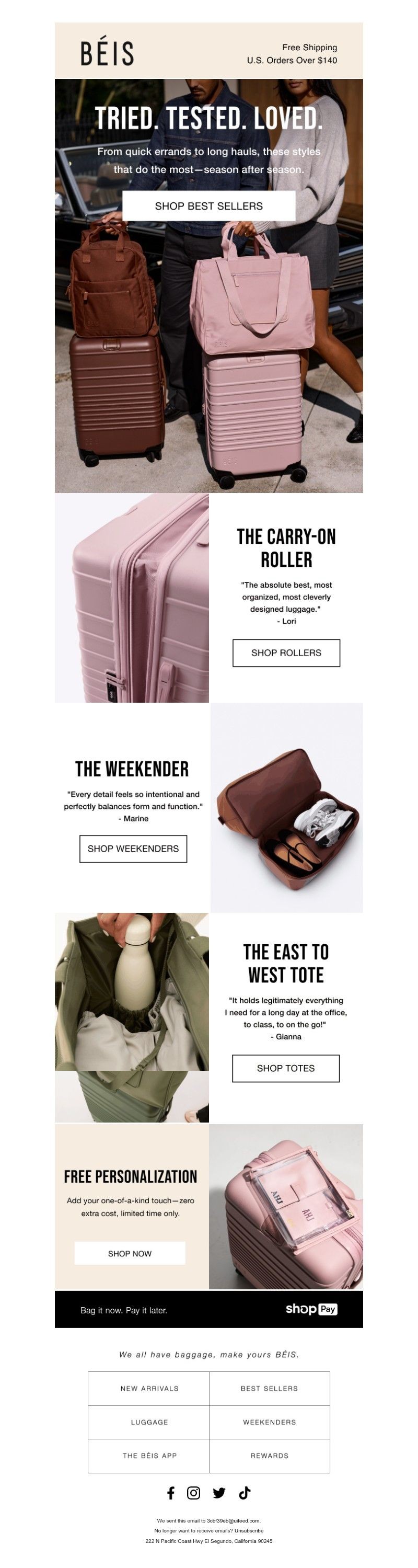Open the Best Sellers footer link

tap(270, 1389)
